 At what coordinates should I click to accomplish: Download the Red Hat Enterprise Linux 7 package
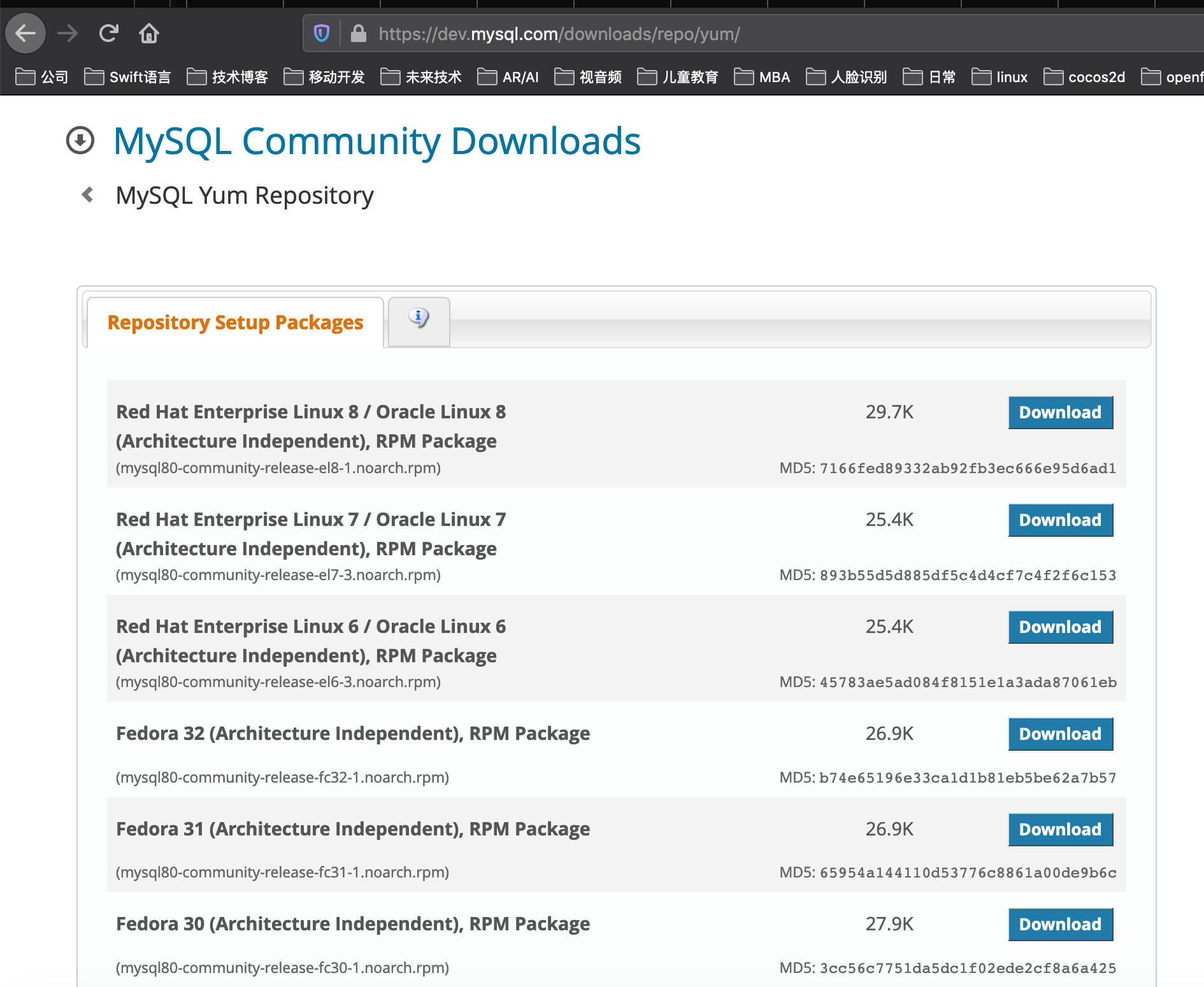(x=1060, y=520)
